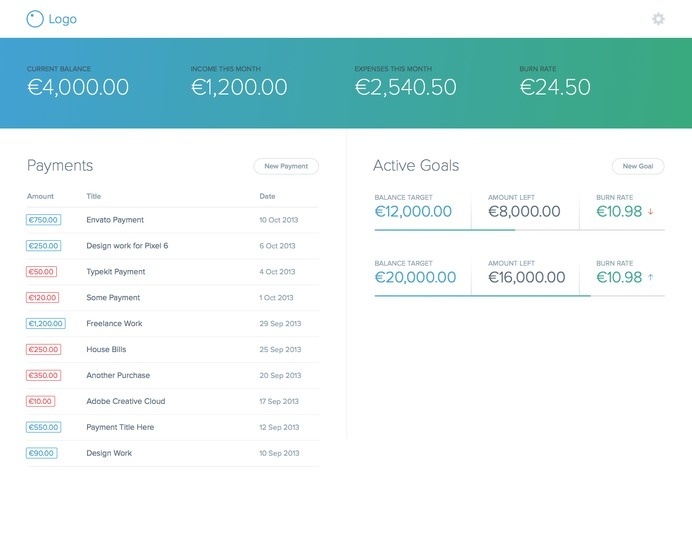Open the Adobe Creative Cloud entry
The height and width of the screenshot is (540, 692).
[126, 401]
